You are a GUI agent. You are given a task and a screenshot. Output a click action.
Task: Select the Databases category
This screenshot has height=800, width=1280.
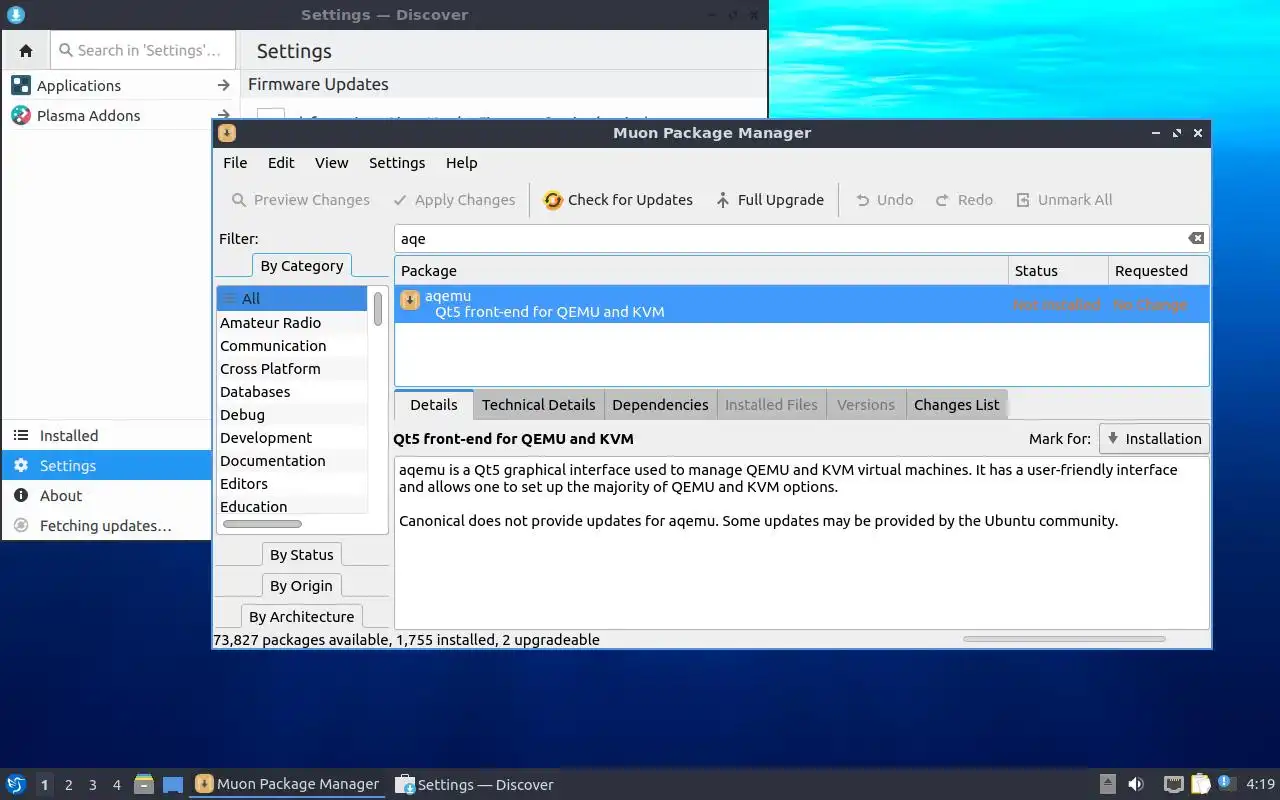coord(292,392)
